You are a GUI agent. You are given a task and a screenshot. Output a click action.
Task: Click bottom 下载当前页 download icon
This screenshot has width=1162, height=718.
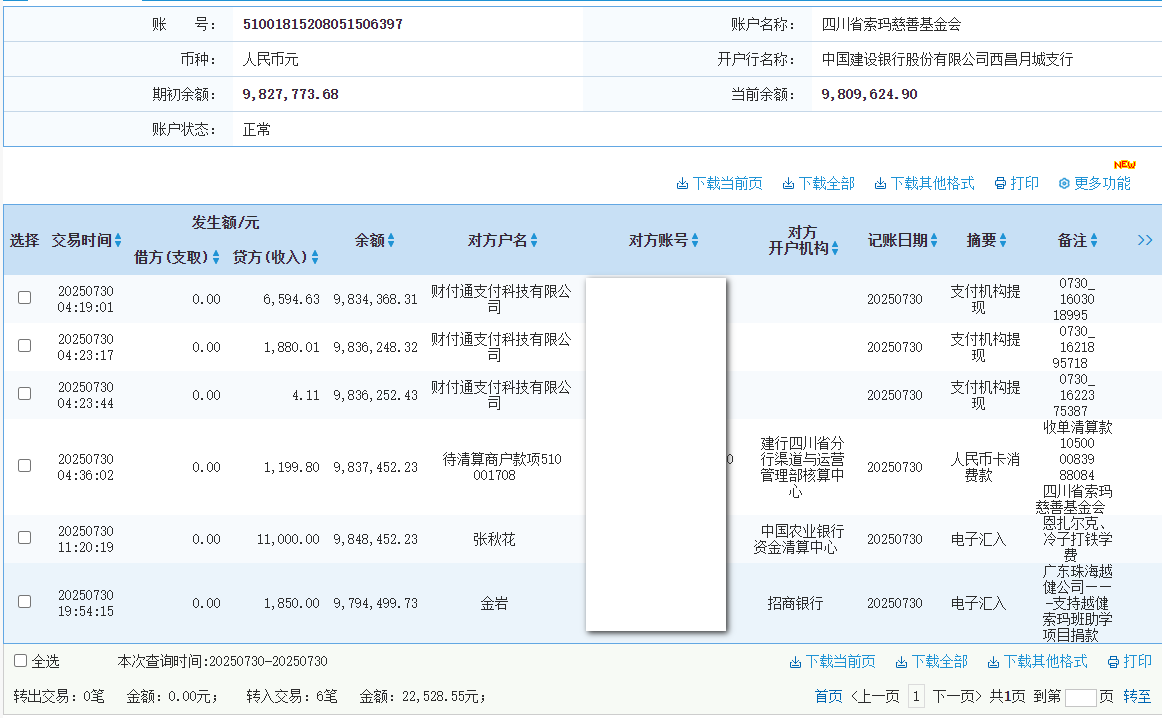point(795,662)
